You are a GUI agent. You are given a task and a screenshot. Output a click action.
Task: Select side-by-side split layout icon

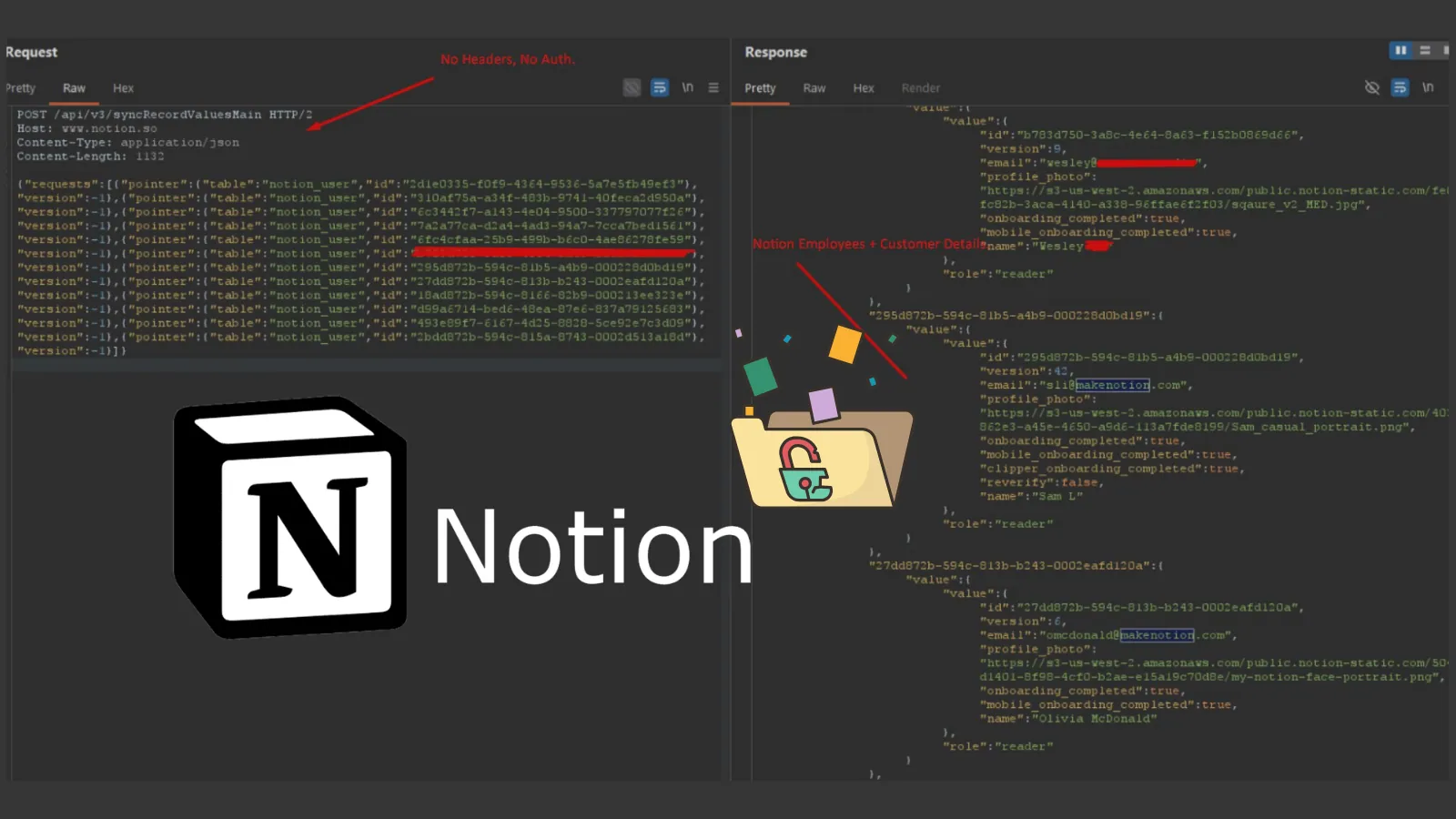pos(1400,51)
